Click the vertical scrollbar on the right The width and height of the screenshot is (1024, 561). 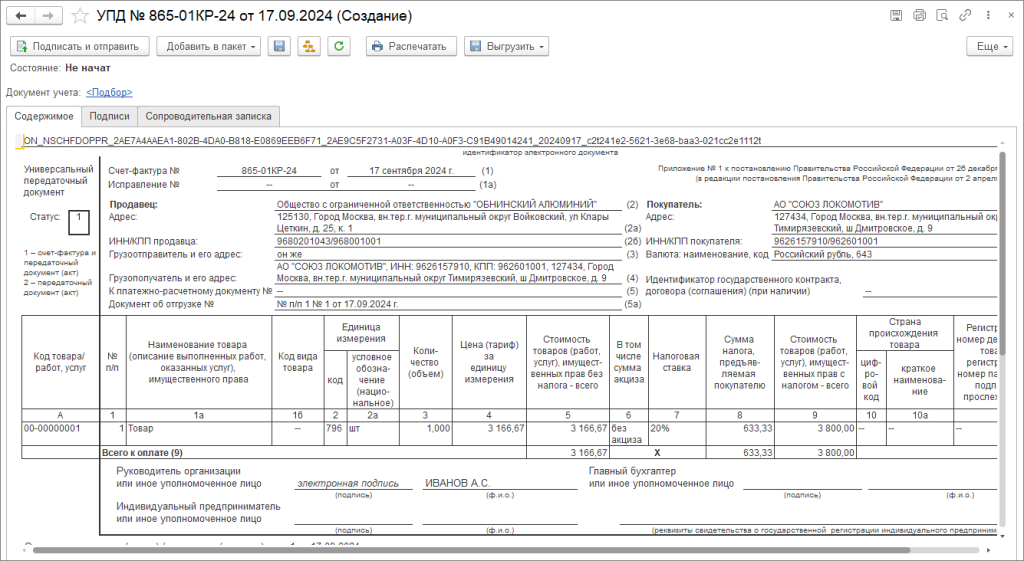click(1003, 255)
